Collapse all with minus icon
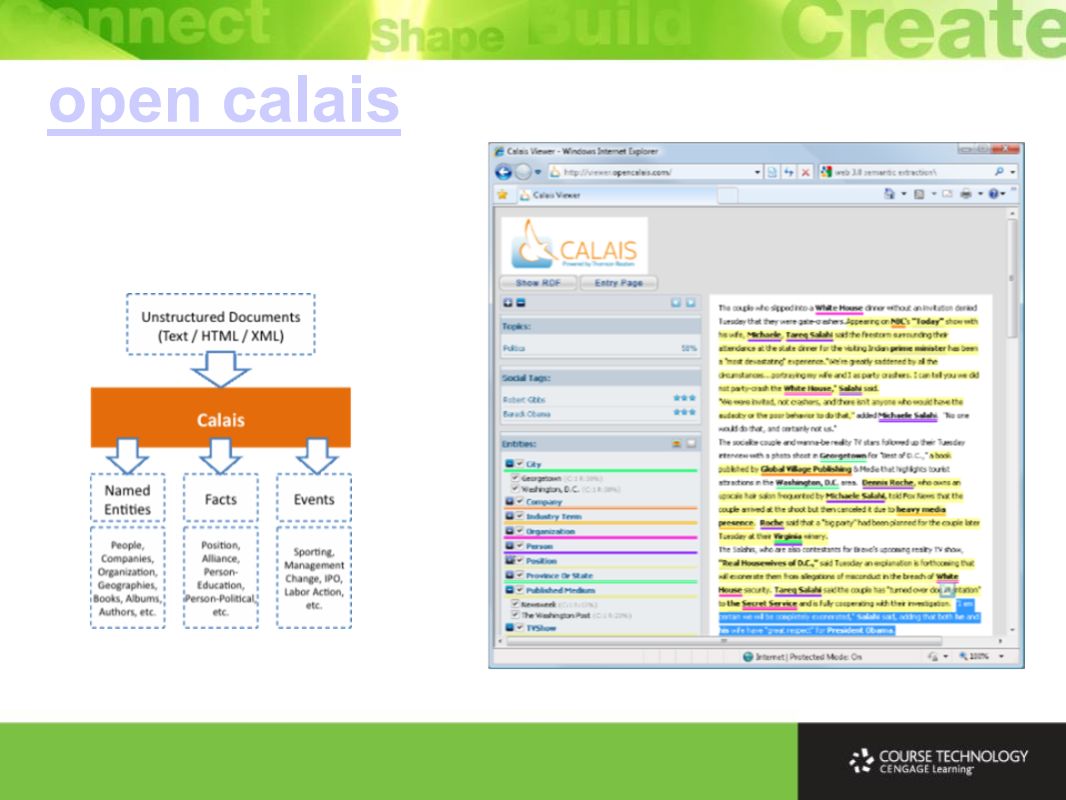 521,303
